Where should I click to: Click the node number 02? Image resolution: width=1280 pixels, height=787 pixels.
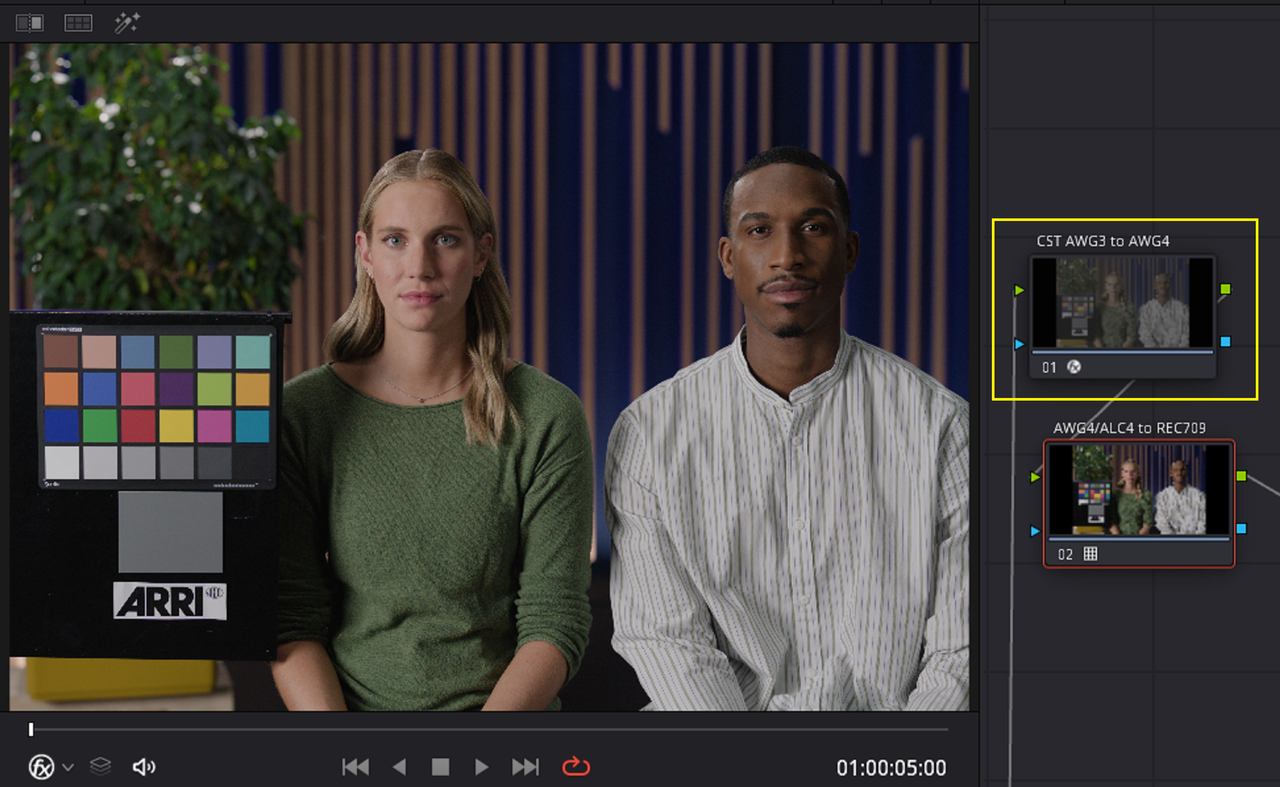coord(1065,553)
